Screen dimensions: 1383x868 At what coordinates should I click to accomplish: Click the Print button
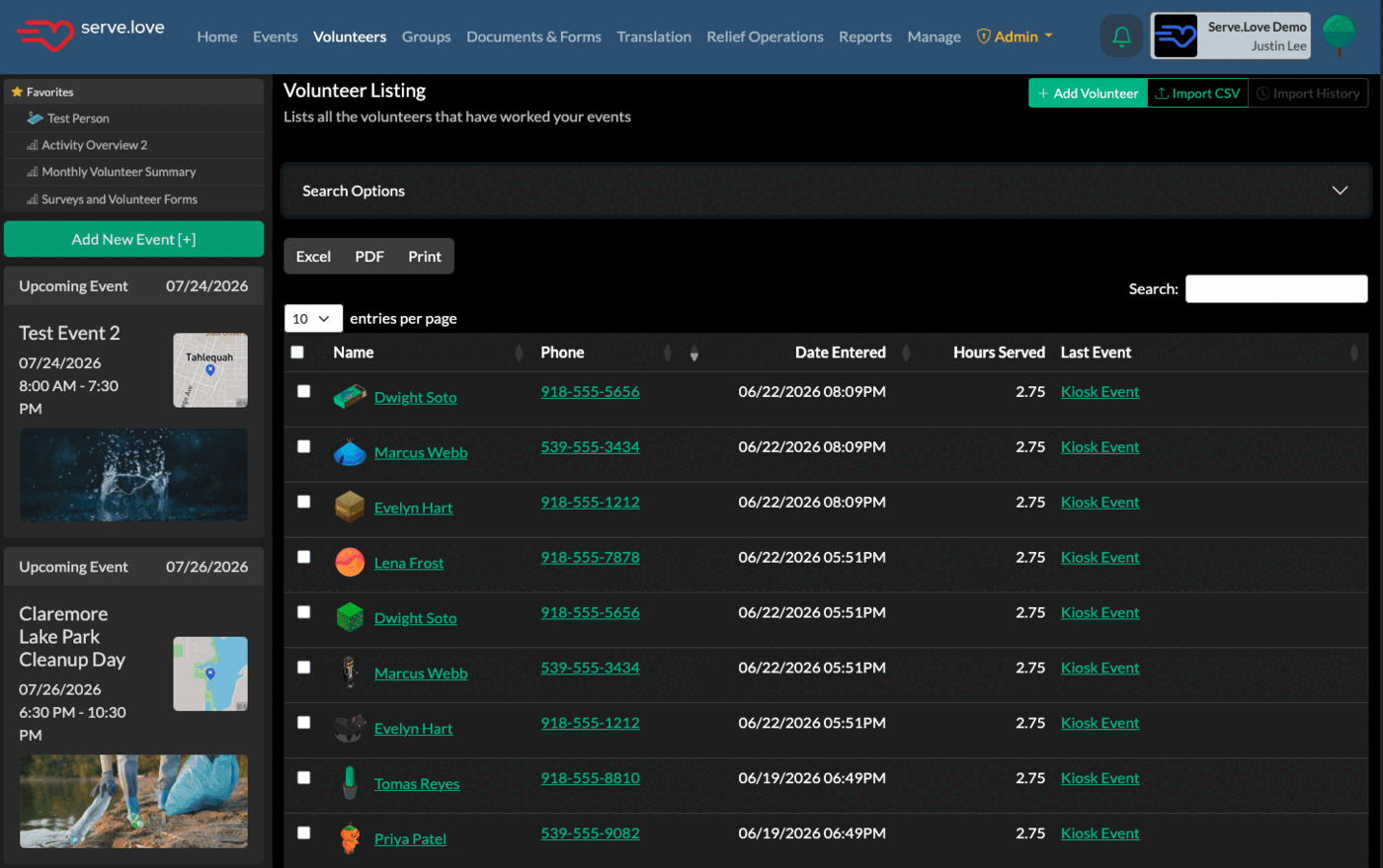click(425, 256)
